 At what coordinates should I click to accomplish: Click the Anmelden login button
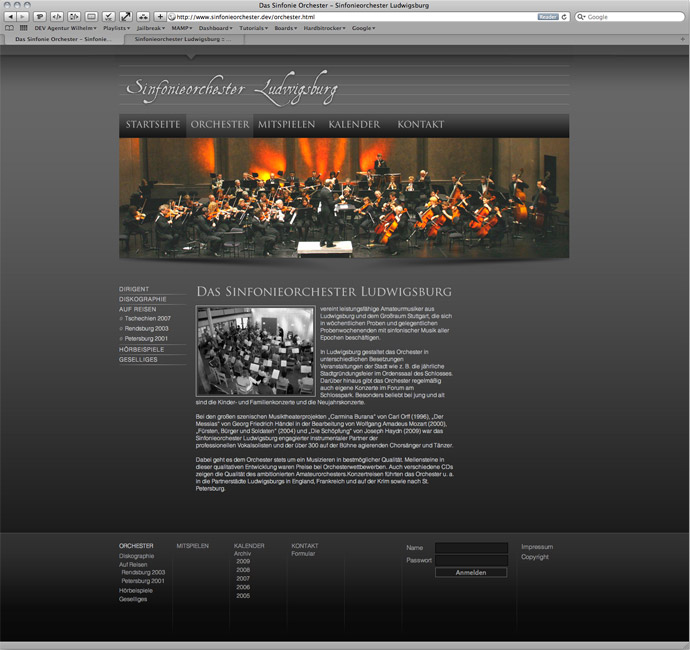click(471, 573)
